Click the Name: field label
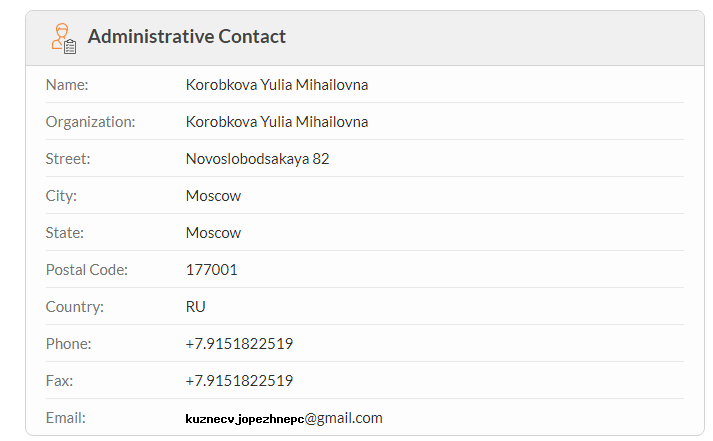 [x=67, y=85]
